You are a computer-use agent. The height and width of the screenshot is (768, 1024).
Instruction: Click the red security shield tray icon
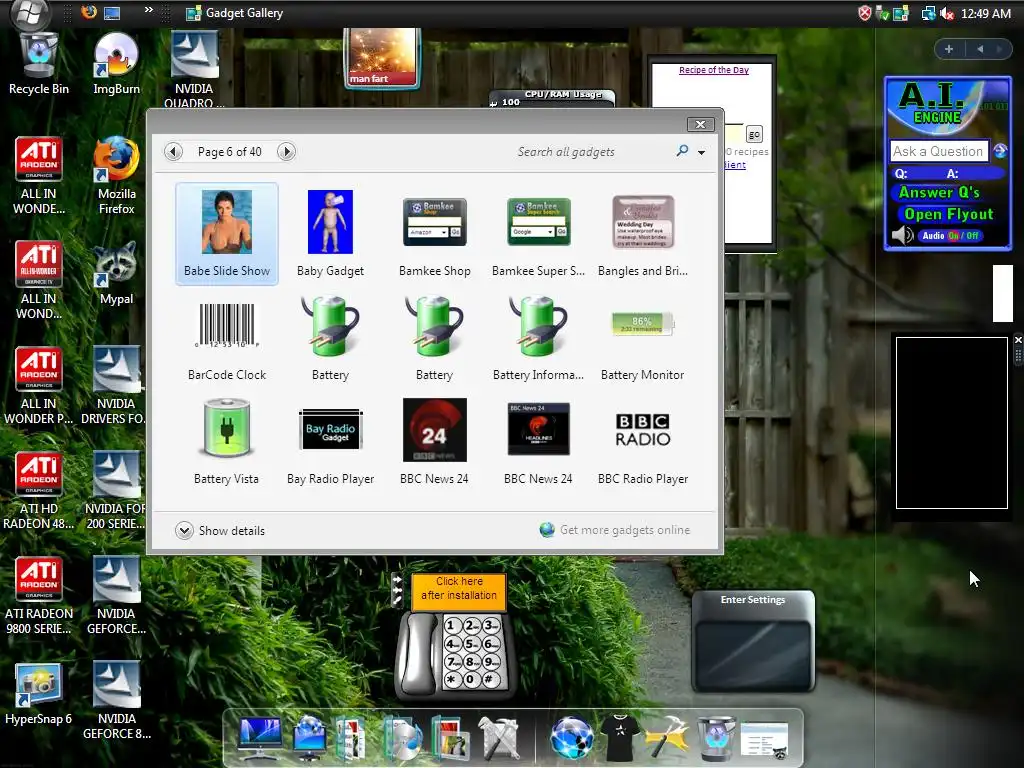coord(864,13)
